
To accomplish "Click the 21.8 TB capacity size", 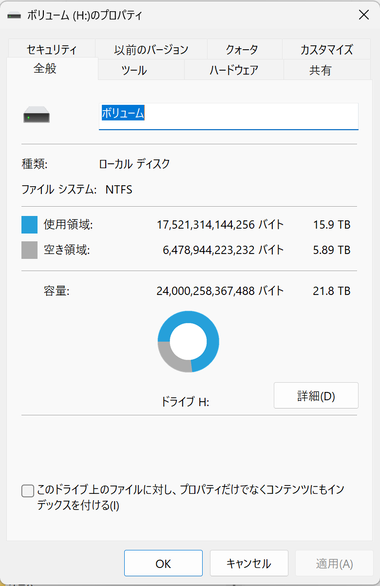I will click(332, 291).
